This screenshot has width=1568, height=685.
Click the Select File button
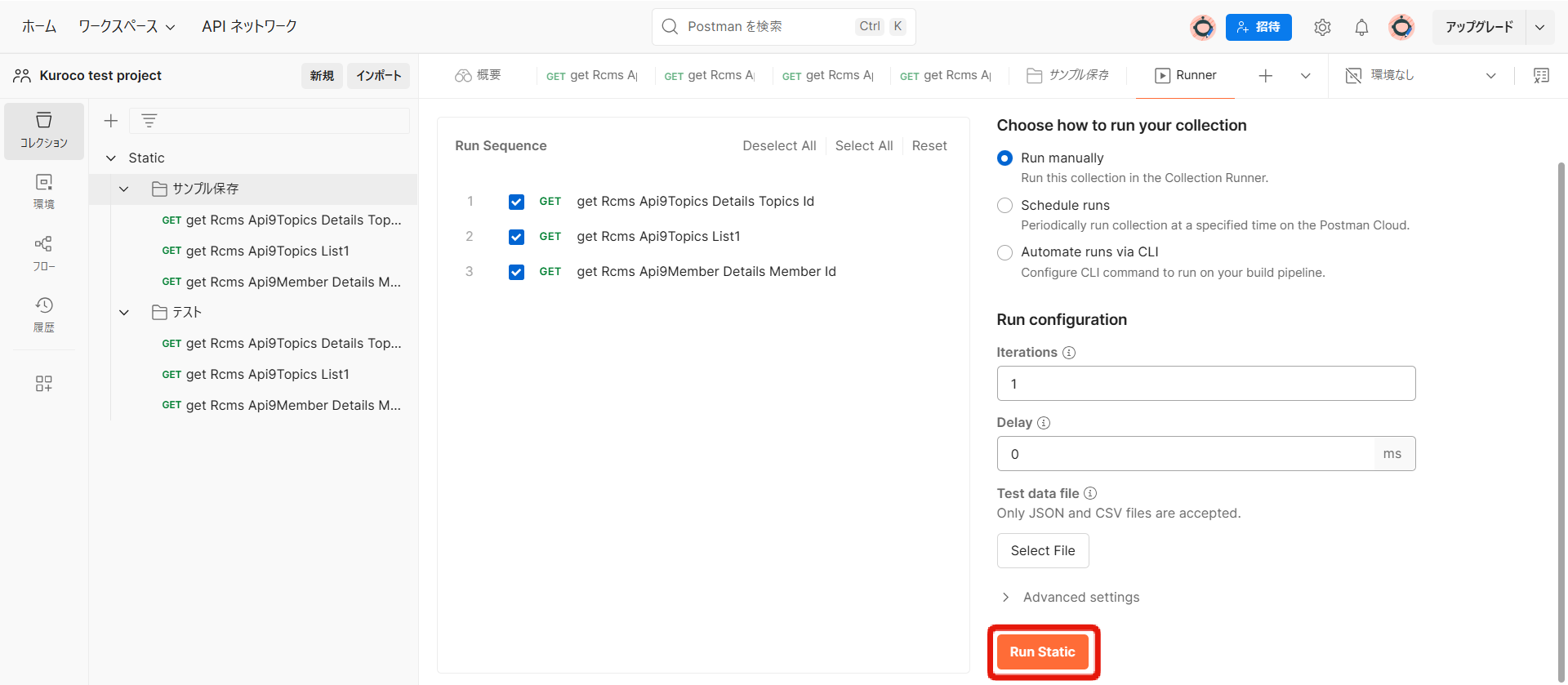point(1042,551)
